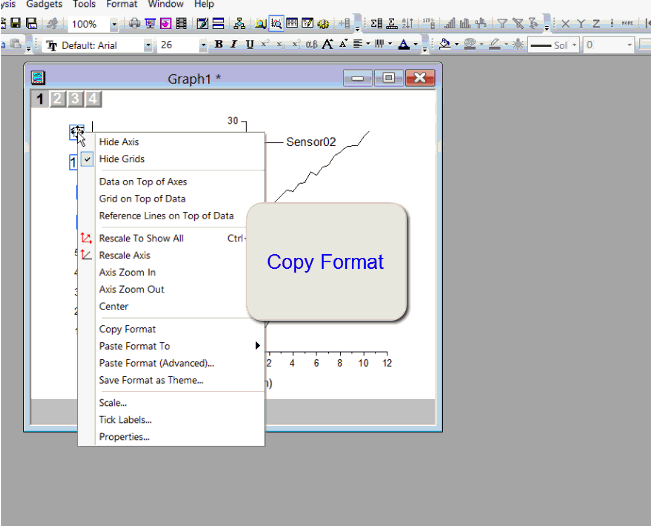The image size is (659, 526).
Task: Click the Sort A-Z arrows icon
Action: tap(408, 23)
